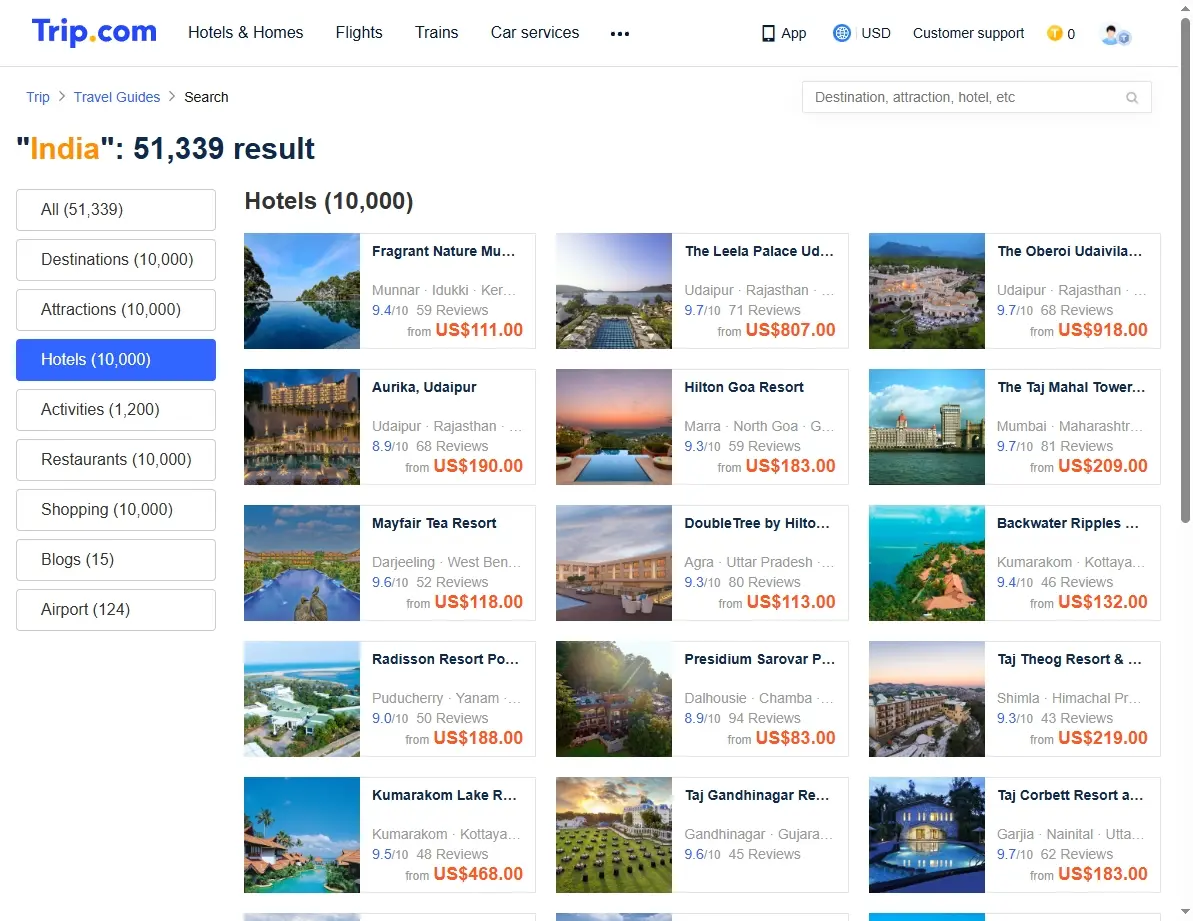Open the three-dots more menu
The width and height of the screenshot is (1193, 921).
point(620,33)
